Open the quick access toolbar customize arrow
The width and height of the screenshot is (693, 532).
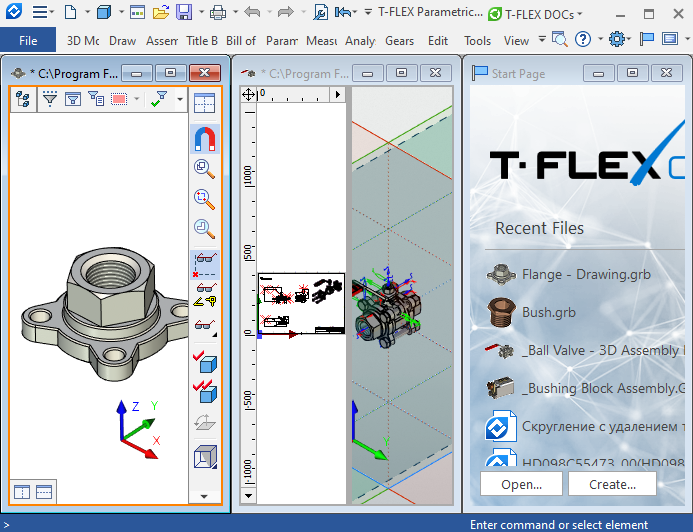[368, 12]
